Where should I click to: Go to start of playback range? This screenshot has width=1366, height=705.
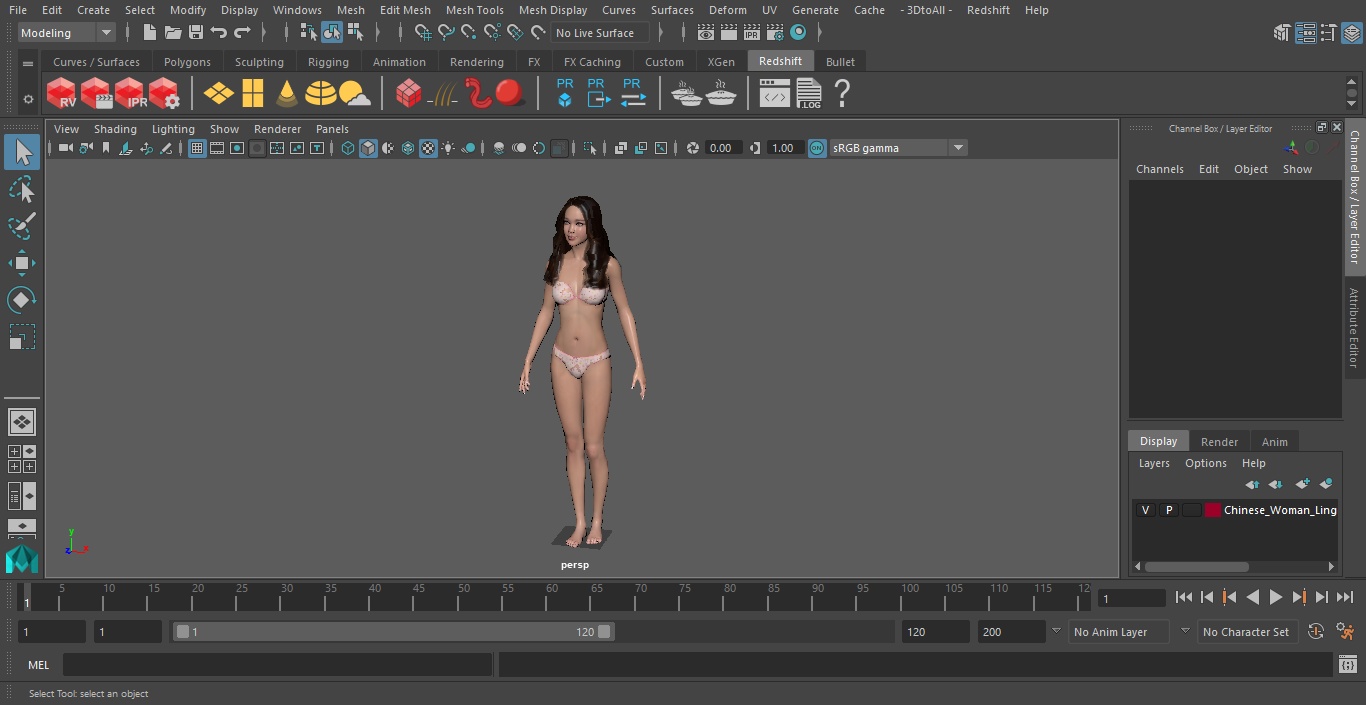[x=1184, y=597]
